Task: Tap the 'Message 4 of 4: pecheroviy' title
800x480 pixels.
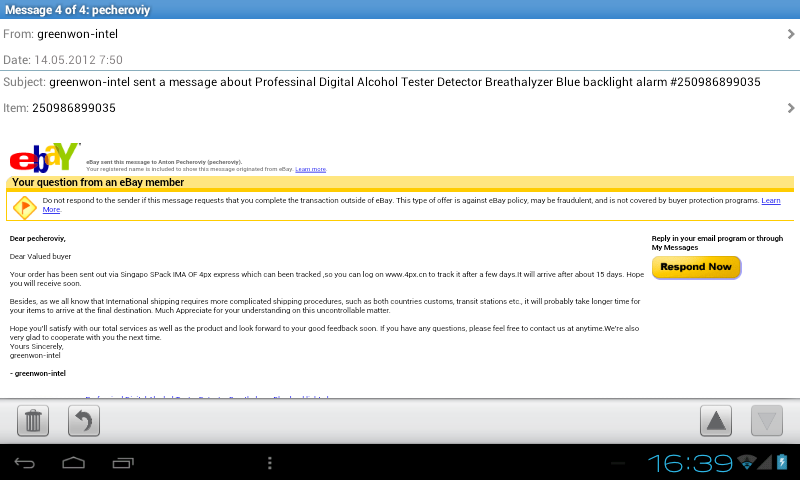Action: point(78,10)
